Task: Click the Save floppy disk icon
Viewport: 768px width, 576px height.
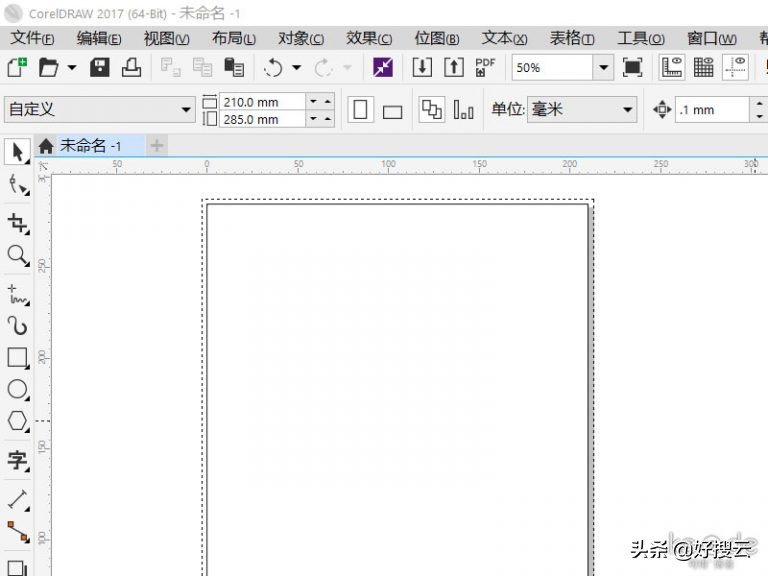Action: (100, 68)
